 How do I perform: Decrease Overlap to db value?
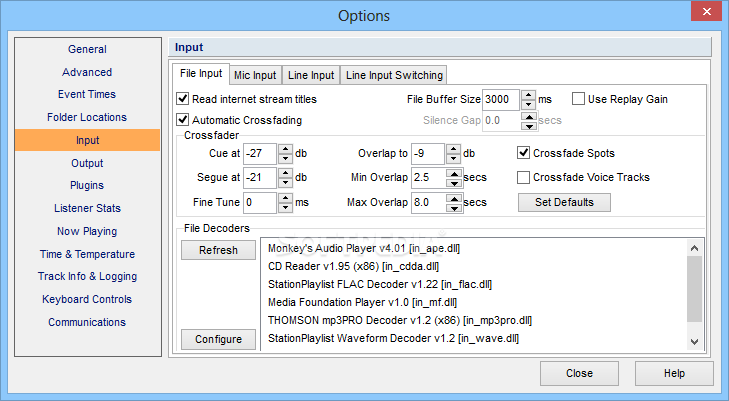(453, 158)
